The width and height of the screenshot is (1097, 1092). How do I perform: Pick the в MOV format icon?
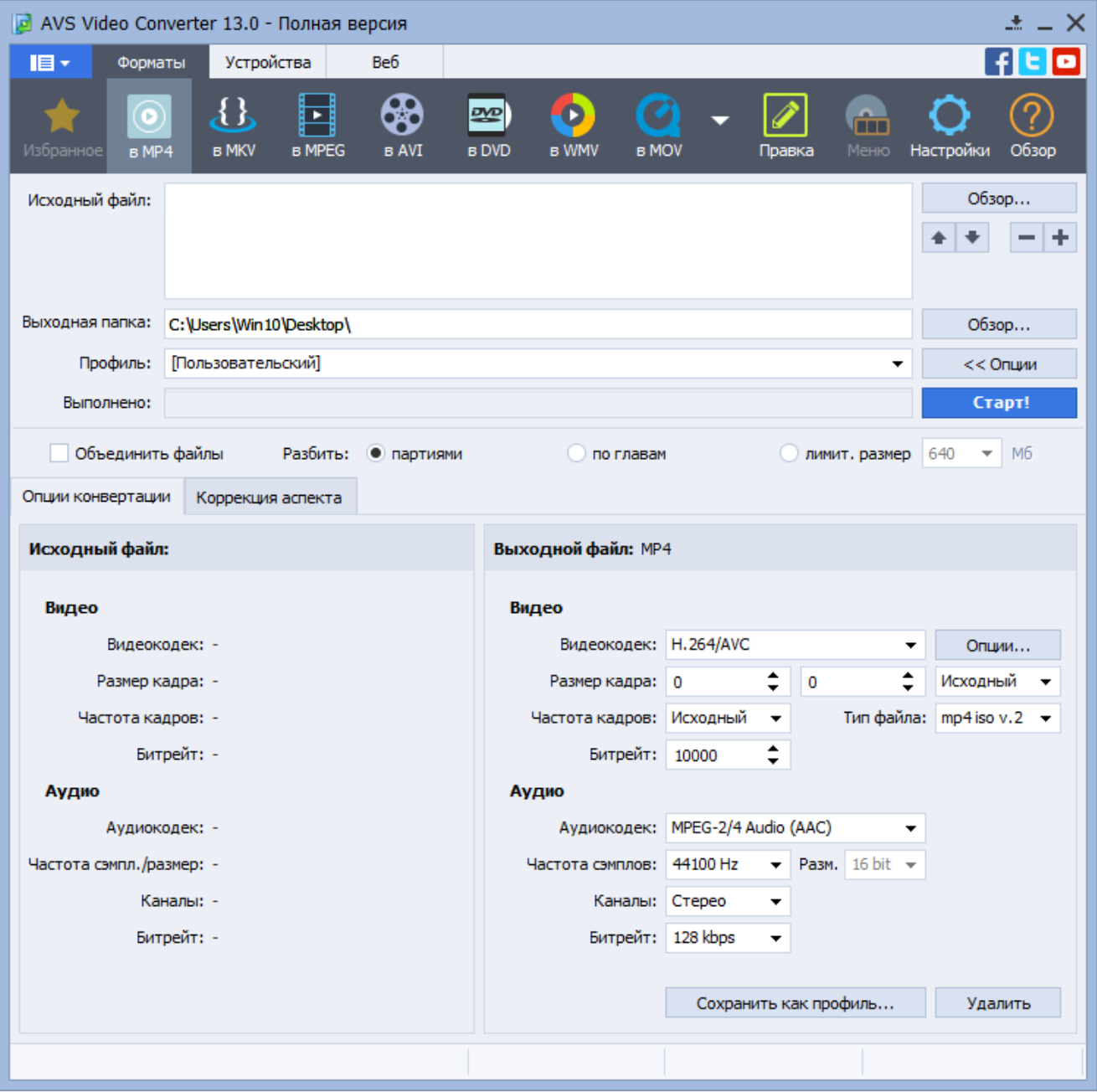click(x=658, y=126)
